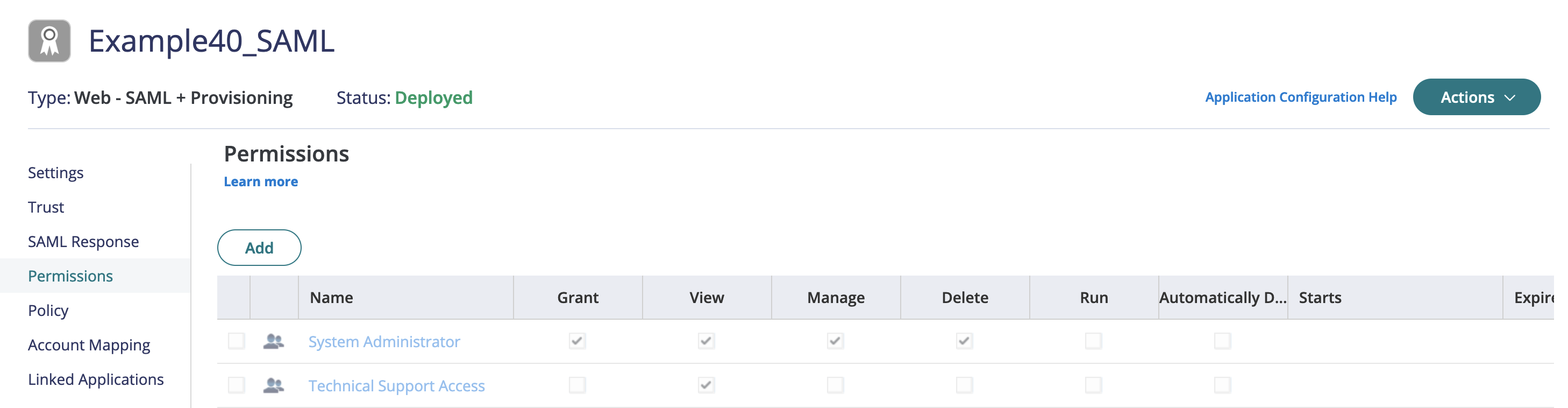Open Application Configuration Help link
This screenshot has width=1568, height=408.
(x=1300, y=97)
